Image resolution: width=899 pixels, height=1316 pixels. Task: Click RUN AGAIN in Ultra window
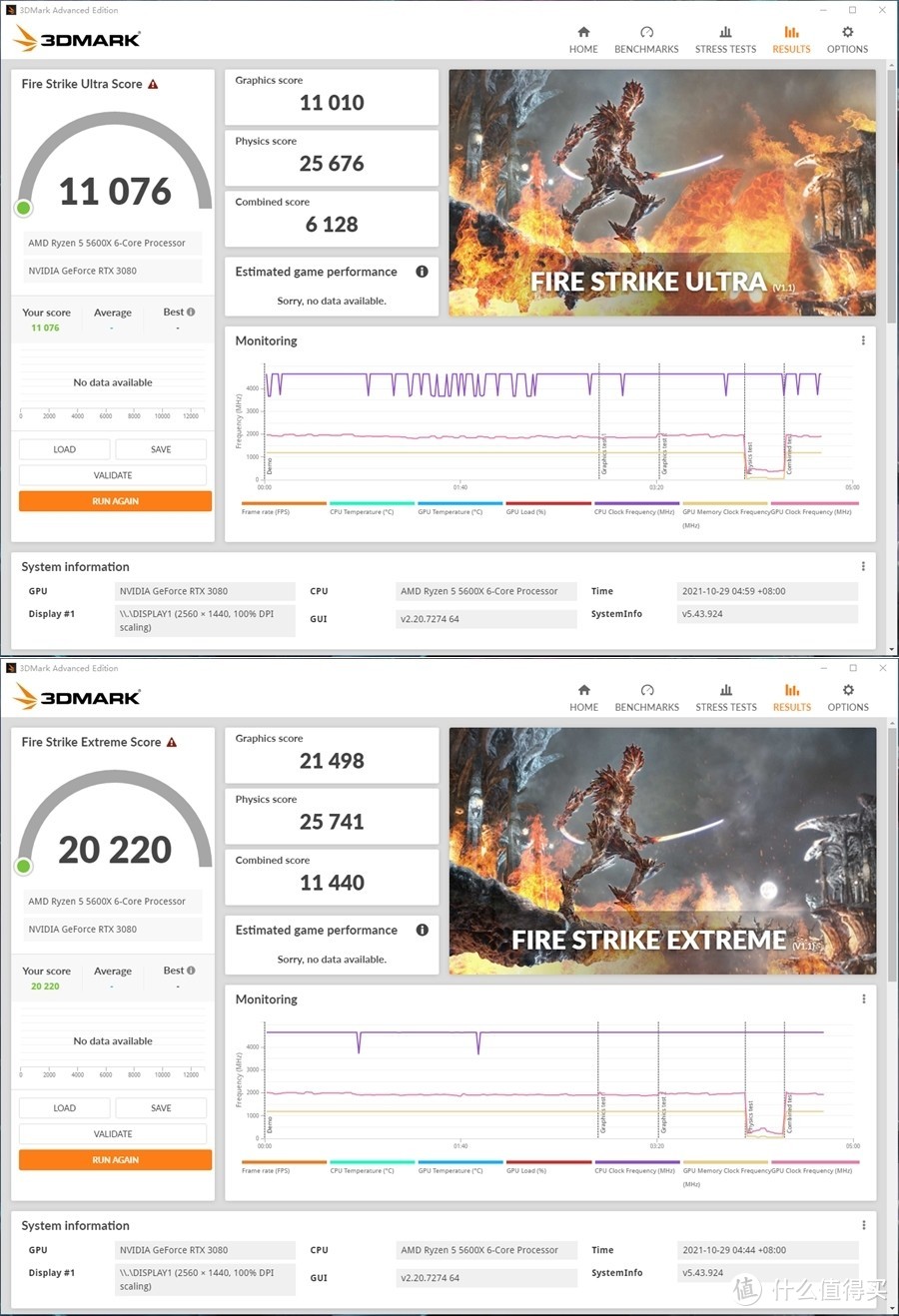pyautogui.click(x=115, y=501)
